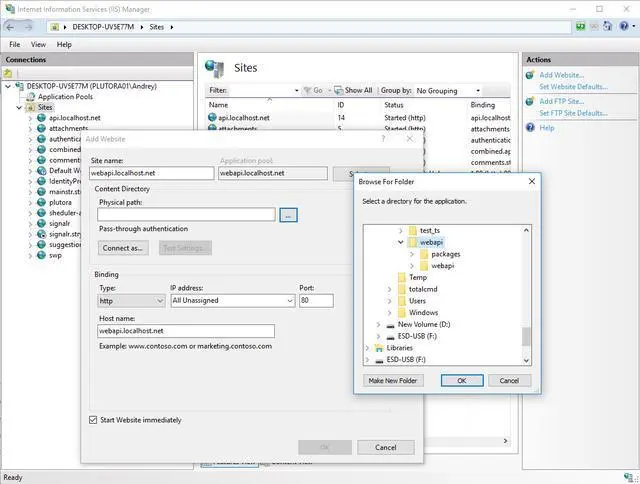Toggle Start Website immediately checkbox
Screen dimensions: 640x484
pyautogui.click(x=94, y=419)
